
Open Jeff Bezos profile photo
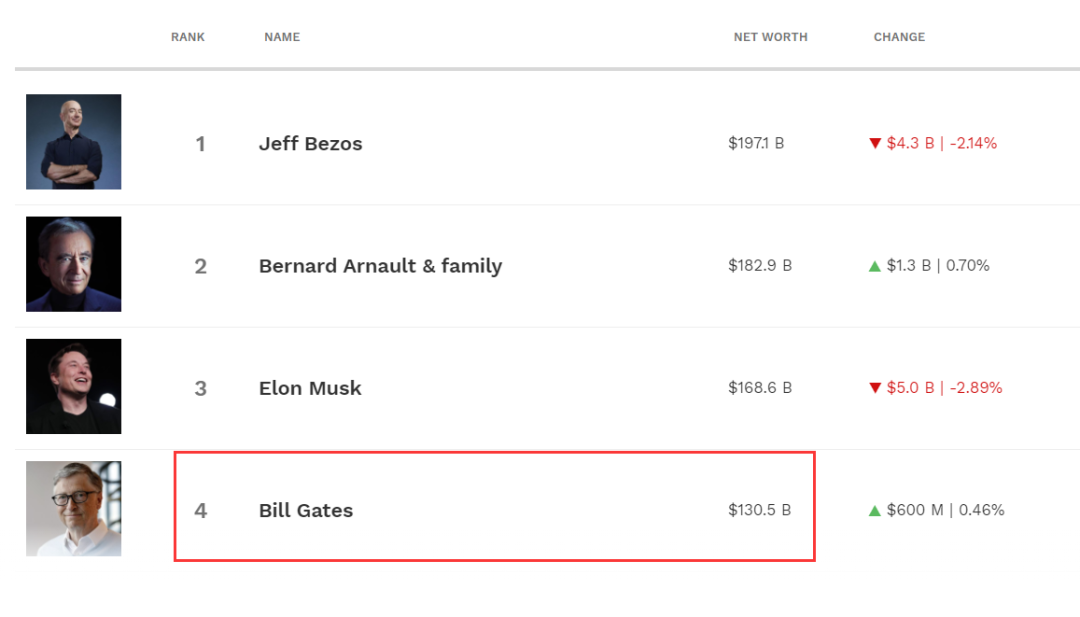[x=74, y=142]
